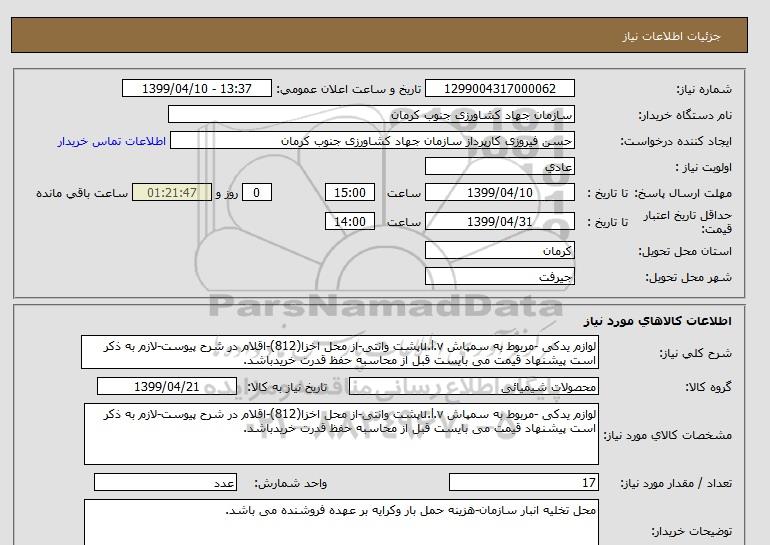The image size is (770, 545).
Task: Click the نام دستگاه خریدار field
Action: (386, 115)
